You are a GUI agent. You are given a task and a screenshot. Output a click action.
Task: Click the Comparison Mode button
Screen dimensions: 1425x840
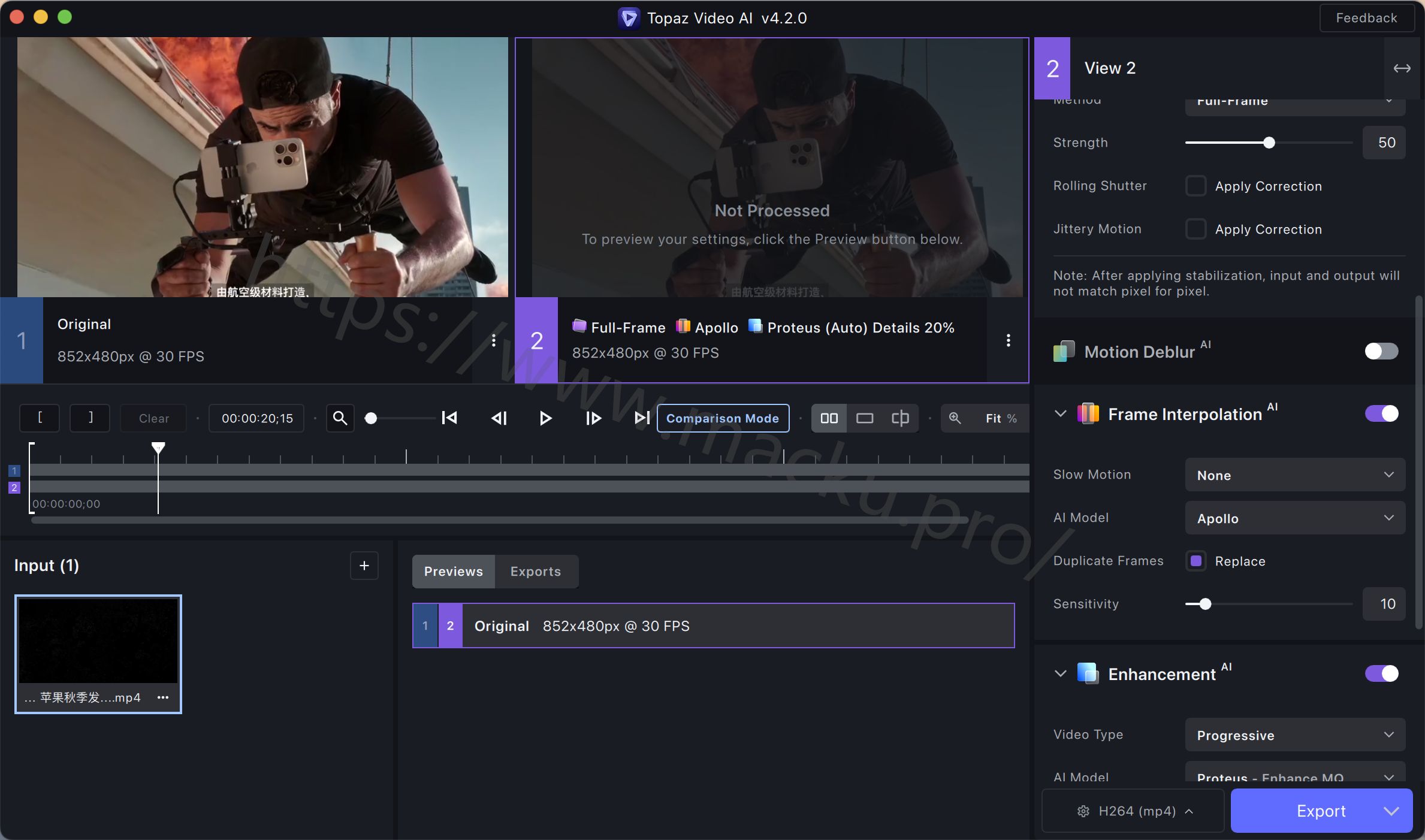723,418
